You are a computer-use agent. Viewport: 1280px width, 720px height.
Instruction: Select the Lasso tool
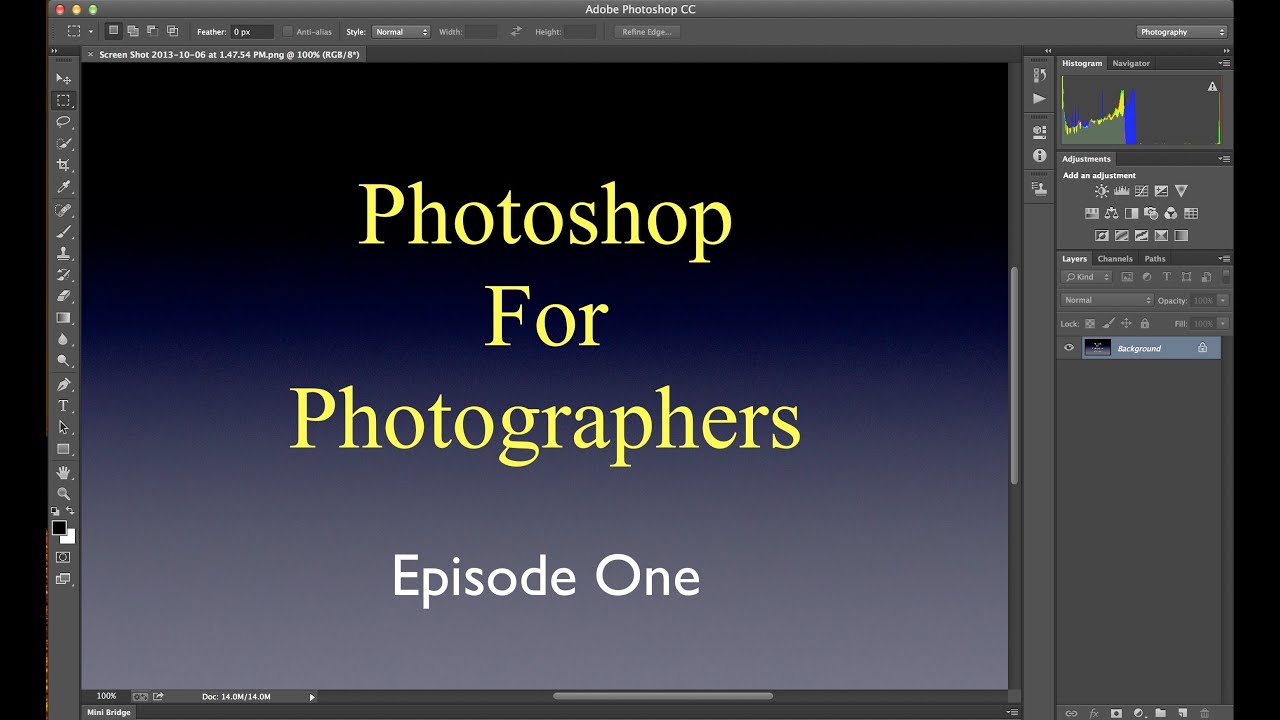[63, 121]
